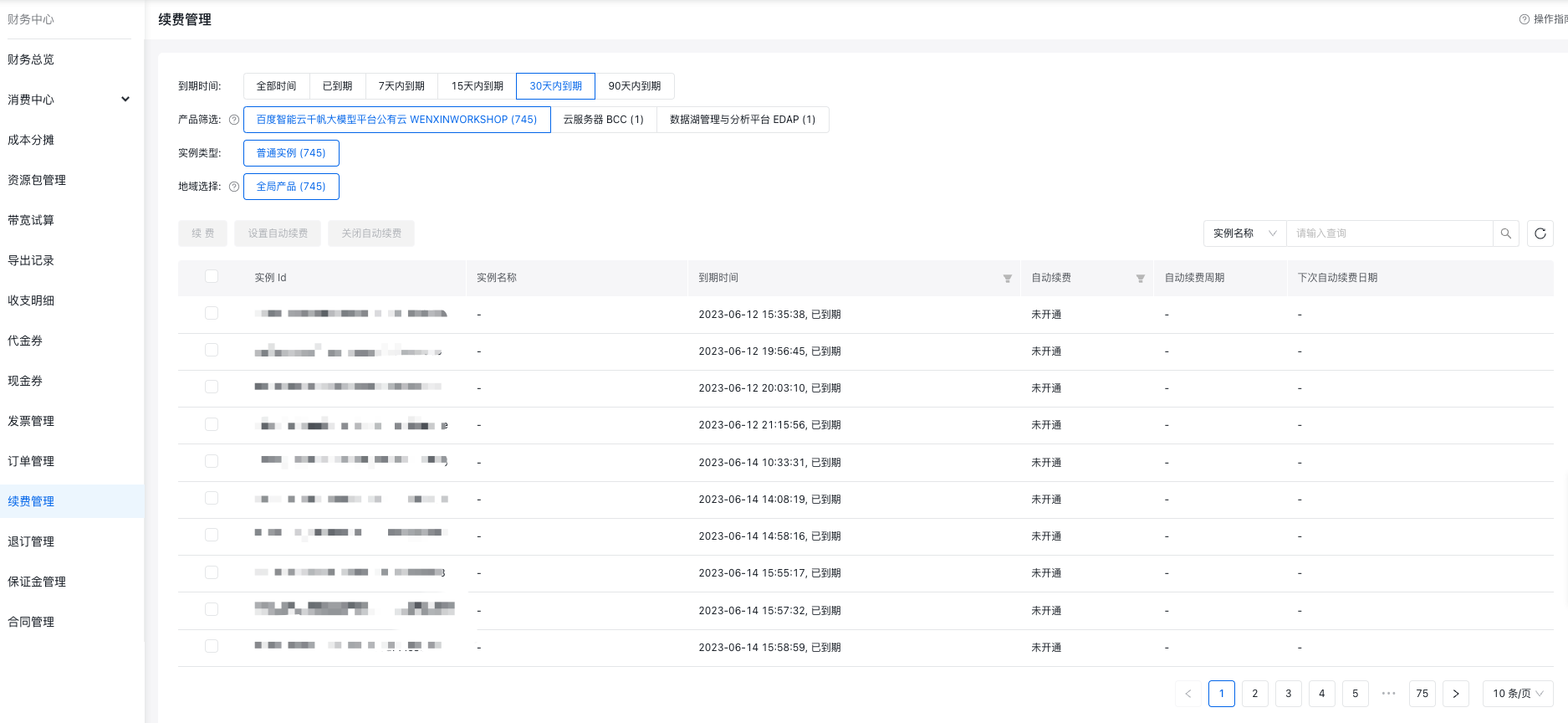Image resolution: width=1568 pixels, height=723 pixels.
Task: Click the 设置自动续费 button
Action: click(x=278, y=233)
